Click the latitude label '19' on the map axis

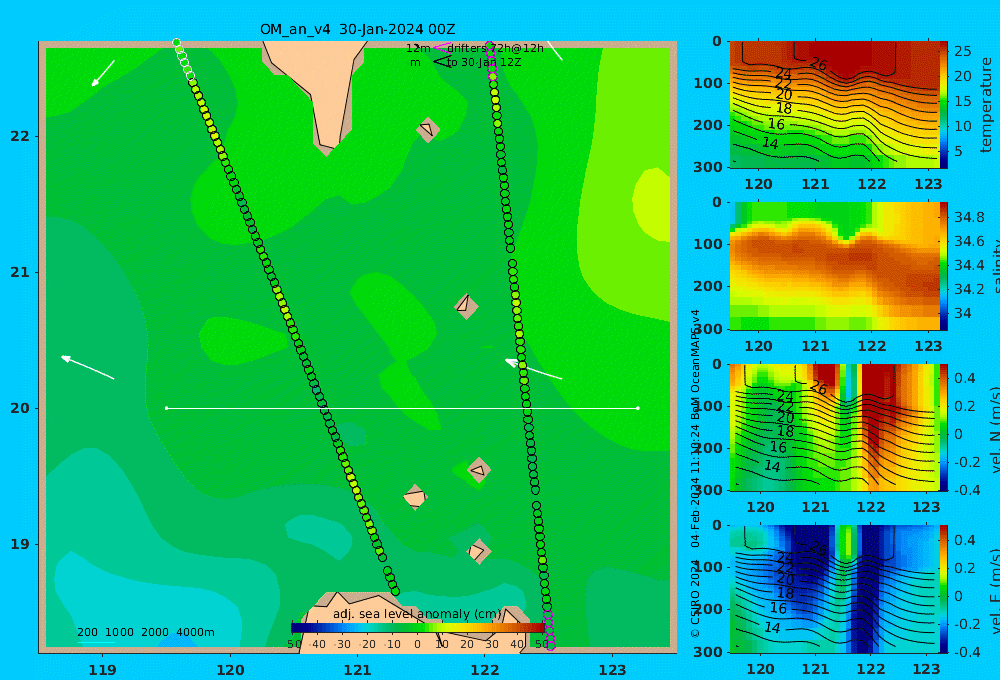pyautogui.click(x=20, y=544)
